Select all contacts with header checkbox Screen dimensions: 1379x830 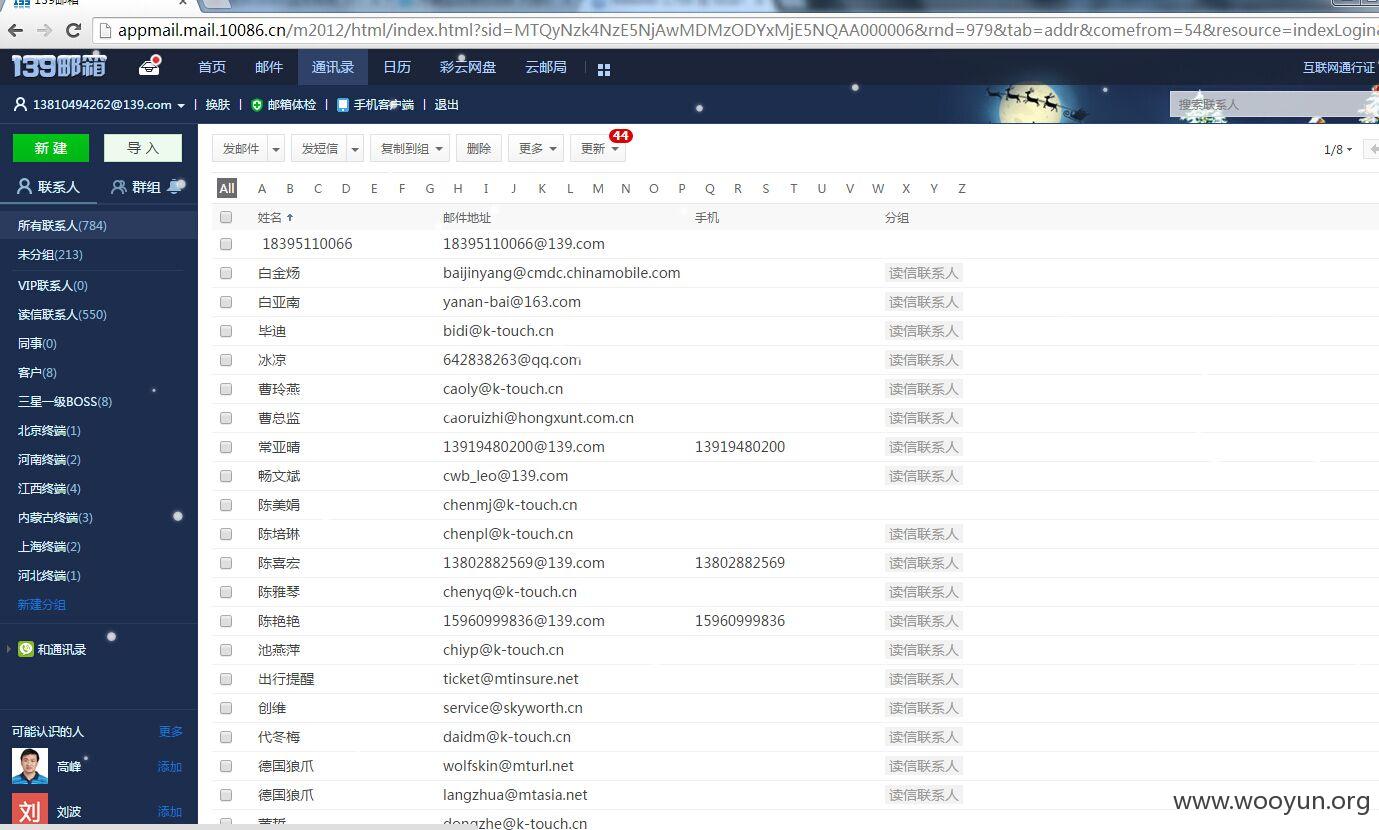pyautogui.click(x=226, y=217)
